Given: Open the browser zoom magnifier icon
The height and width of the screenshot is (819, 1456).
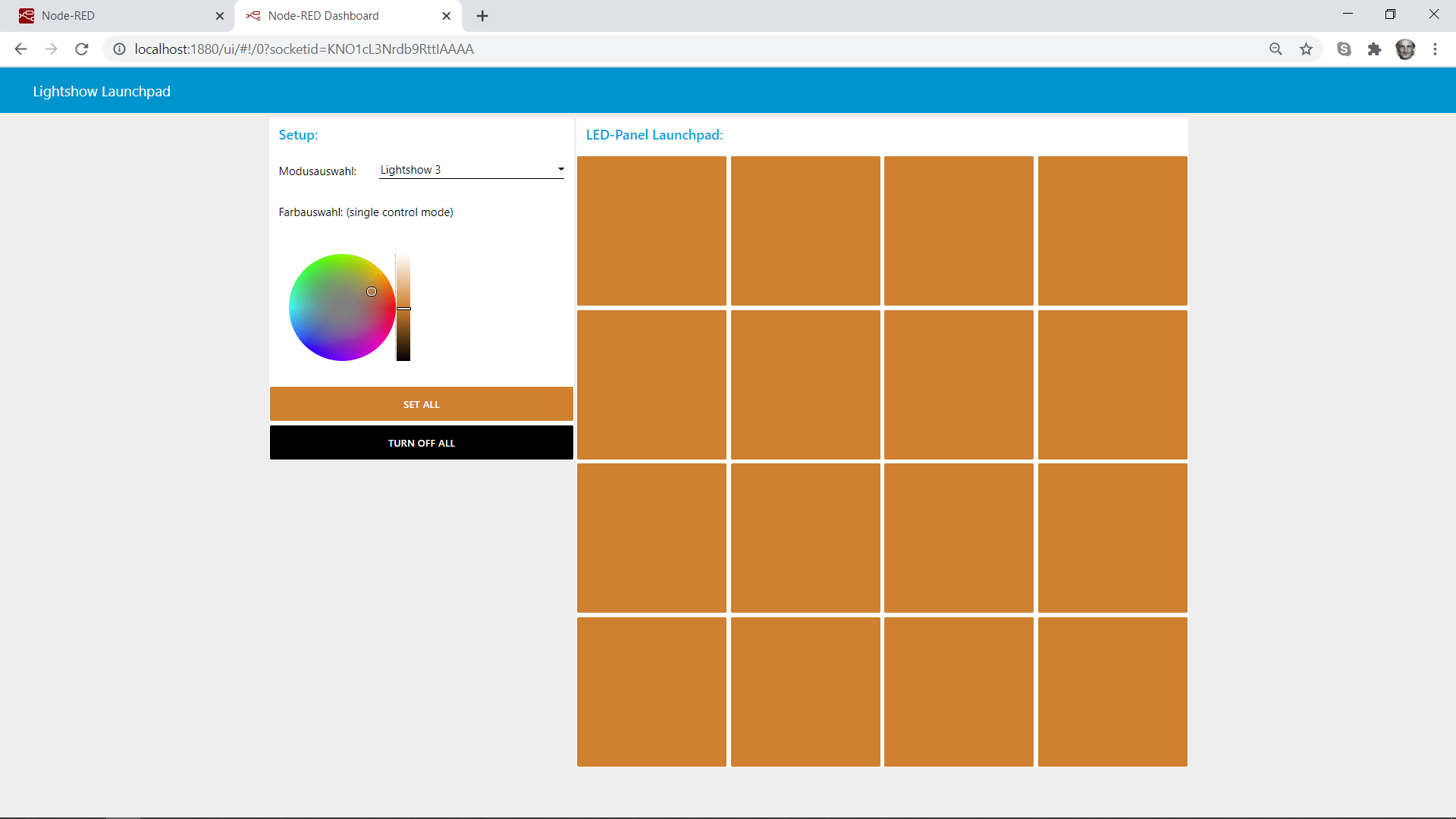Looking at the screenshot, I should coord(1276,49).
